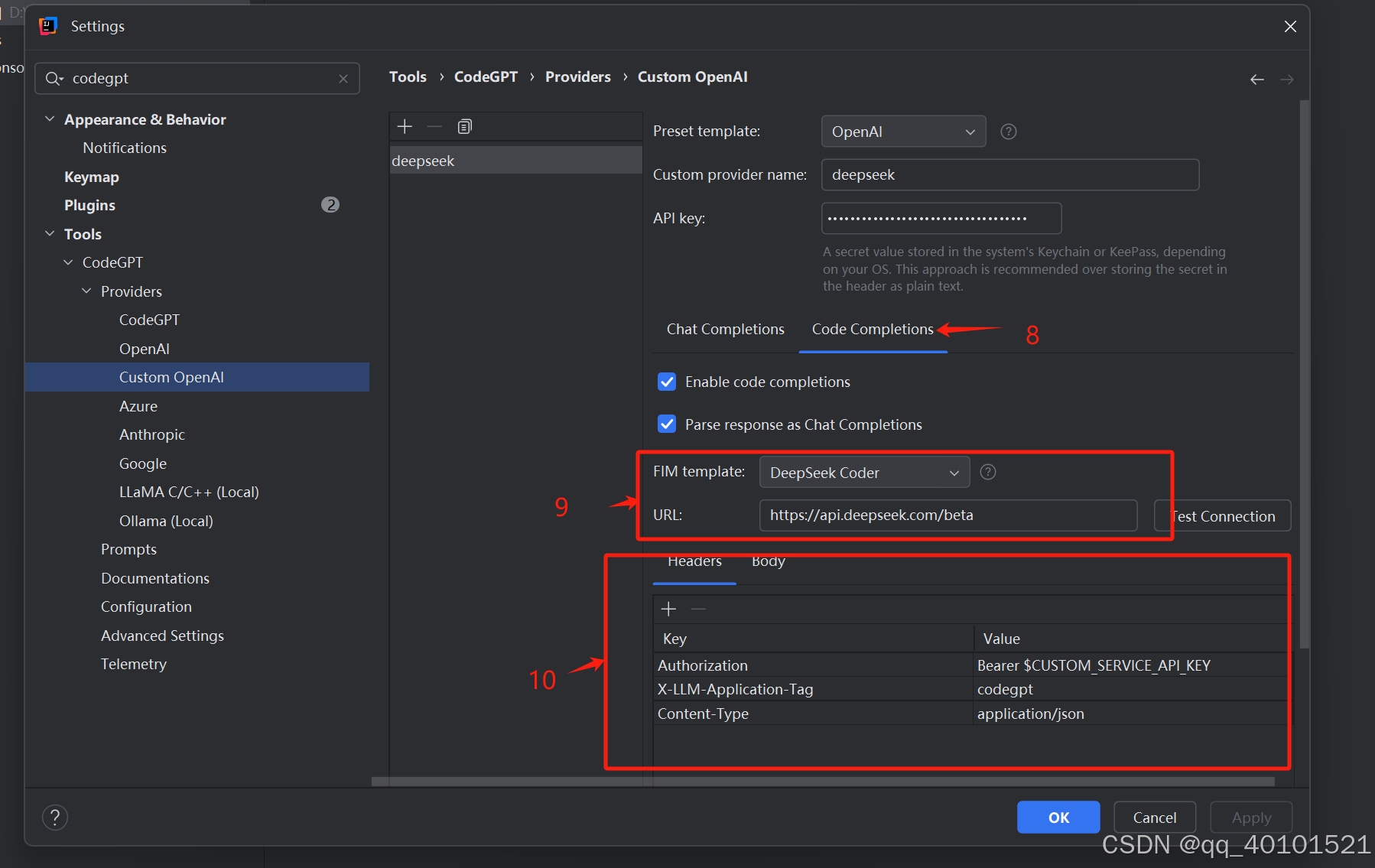The height and width of the screenshot is (868, 1375).
Task: Select the OpenAI provider item
Action: tap(145, 349)
